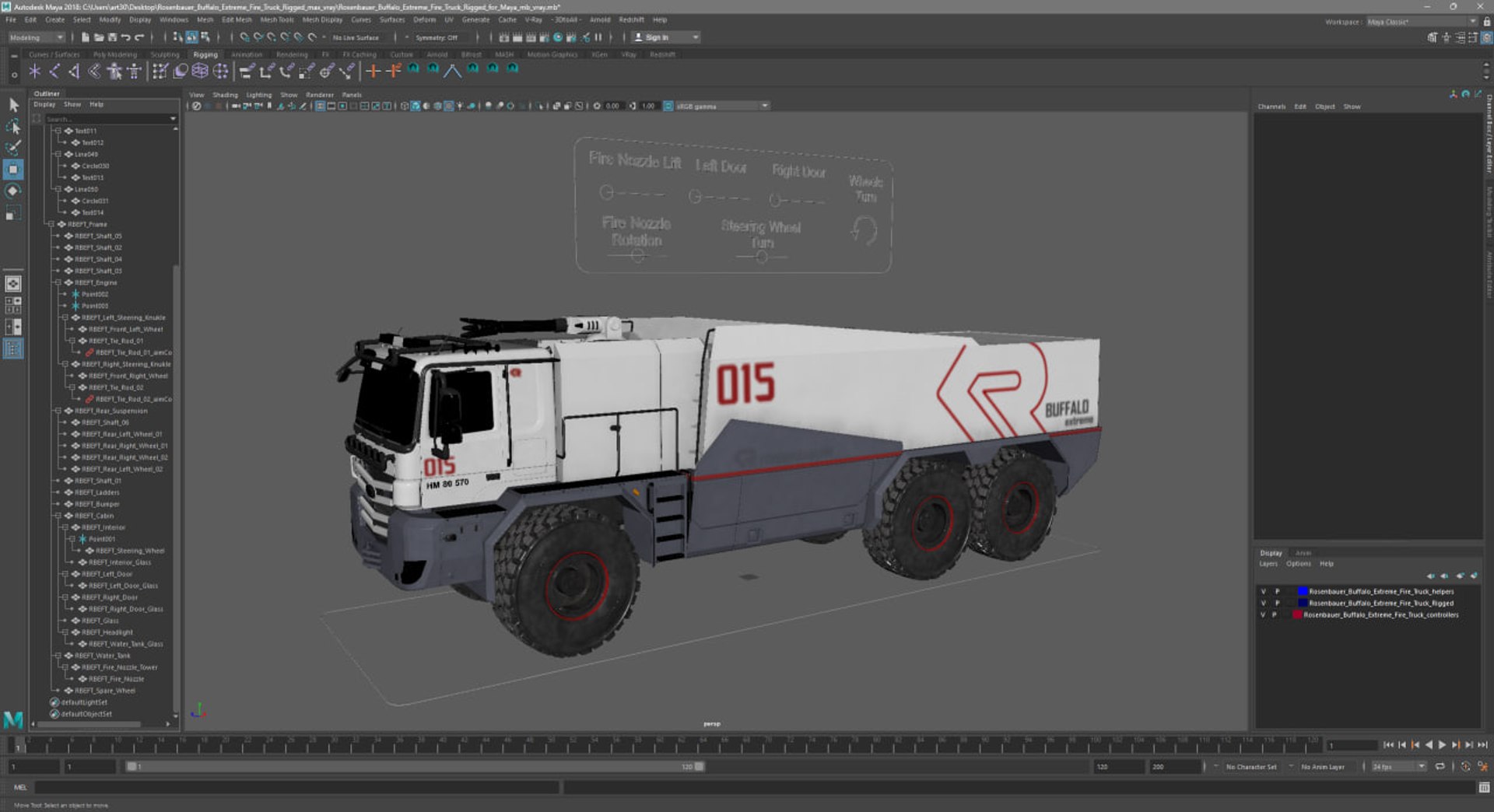Switch to the Poly Modeling shelf tab
Image resolution: width=1494 pixels, height=812 pixels.
(114, 54)
